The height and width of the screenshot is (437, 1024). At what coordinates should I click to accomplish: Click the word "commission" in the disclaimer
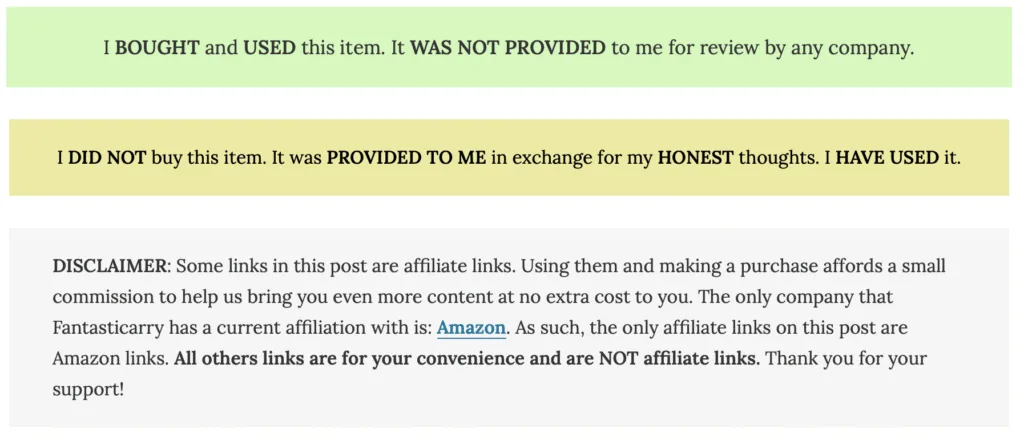100,297
